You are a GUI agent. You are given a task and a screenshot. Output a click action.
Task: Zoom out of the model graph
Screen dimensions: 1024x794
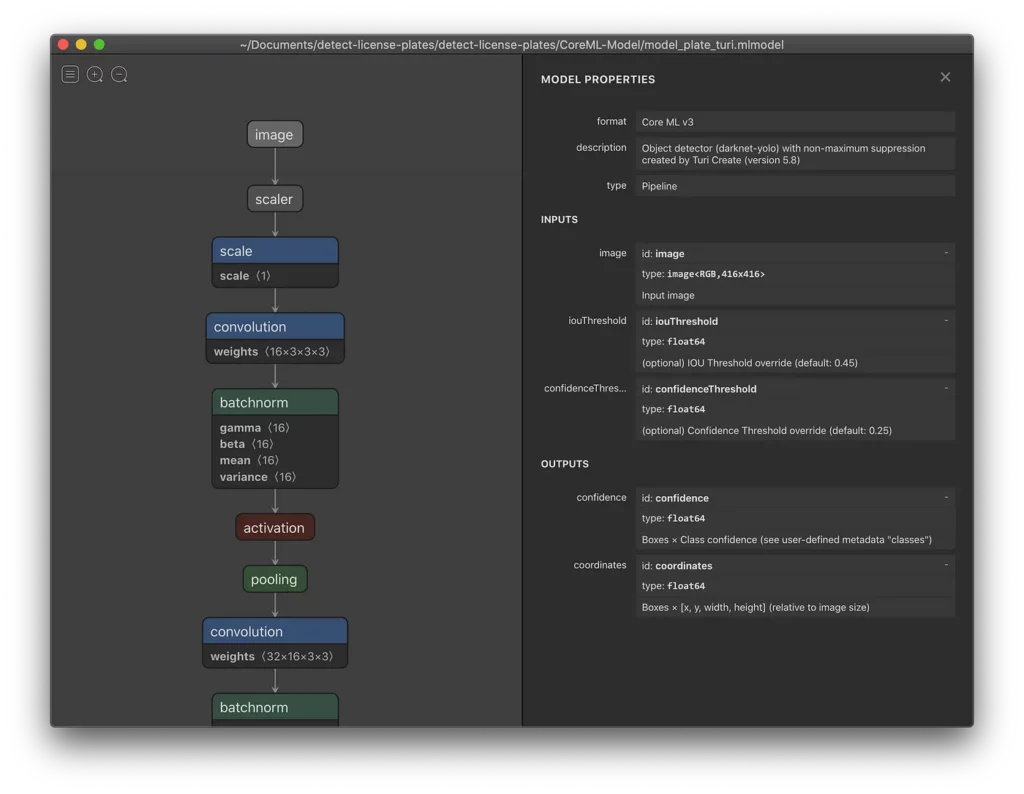pos(119,74)
